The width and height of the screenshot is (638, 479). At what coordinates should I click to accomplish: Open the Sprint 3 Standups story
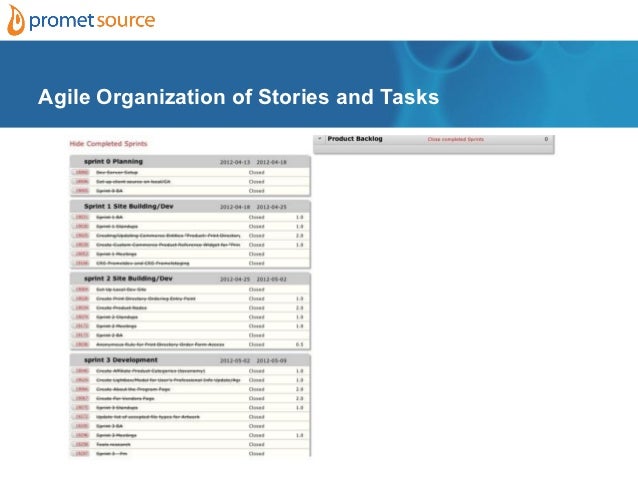tap(117, 408)
